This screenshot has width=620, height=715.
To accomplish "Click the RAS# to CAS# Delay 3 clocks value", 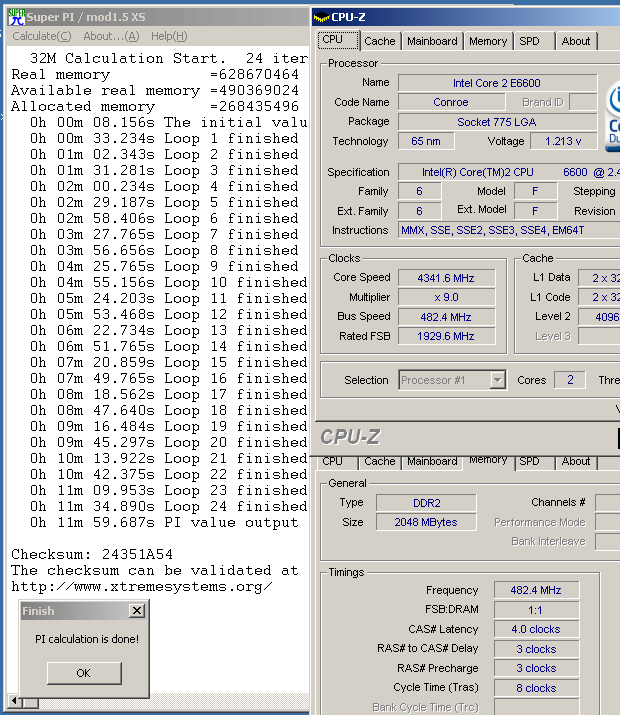I will click(537, 649).
